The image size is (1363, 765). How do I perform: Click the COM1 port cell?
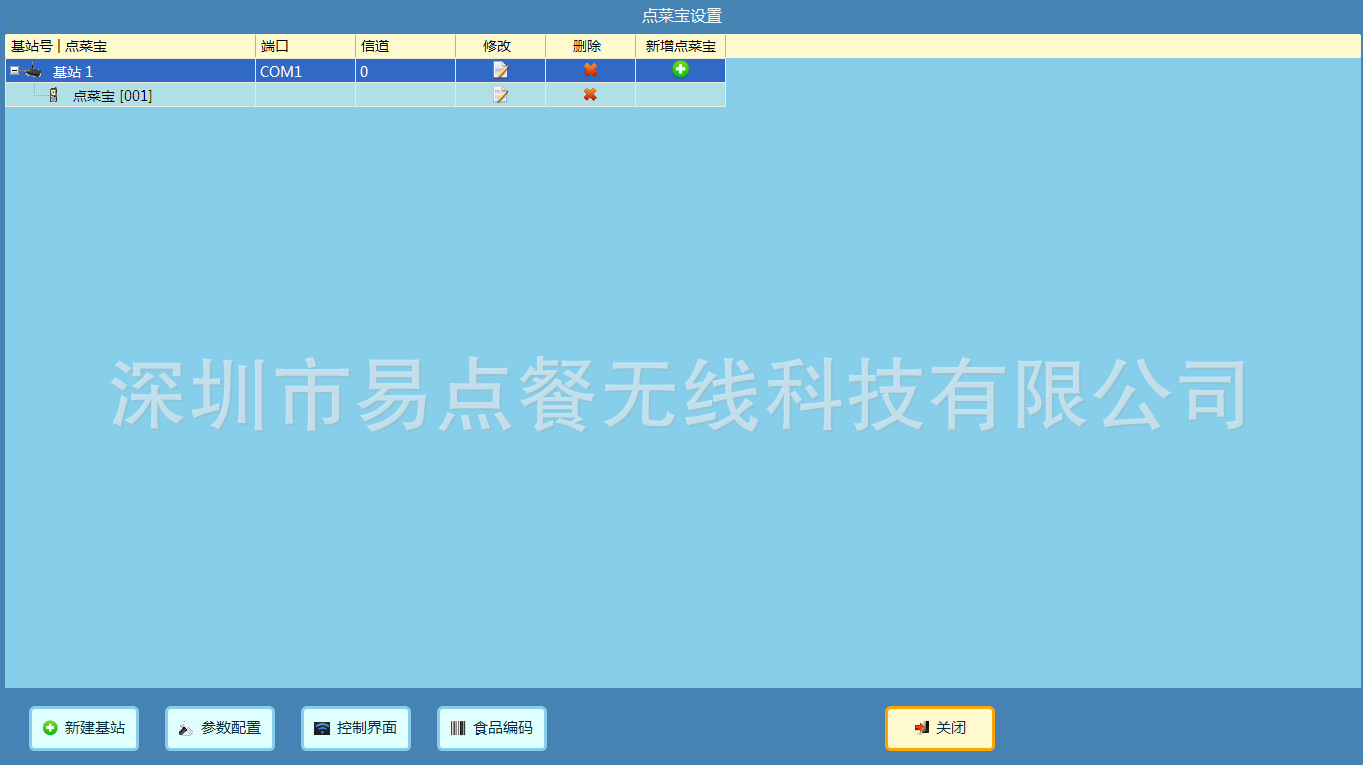tap(305, 71)
